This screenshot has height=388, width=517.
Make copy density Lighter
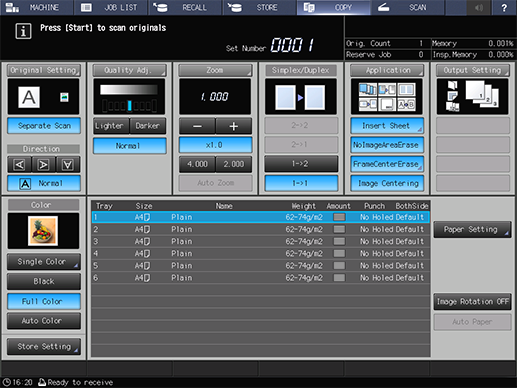tap(111, 126)
